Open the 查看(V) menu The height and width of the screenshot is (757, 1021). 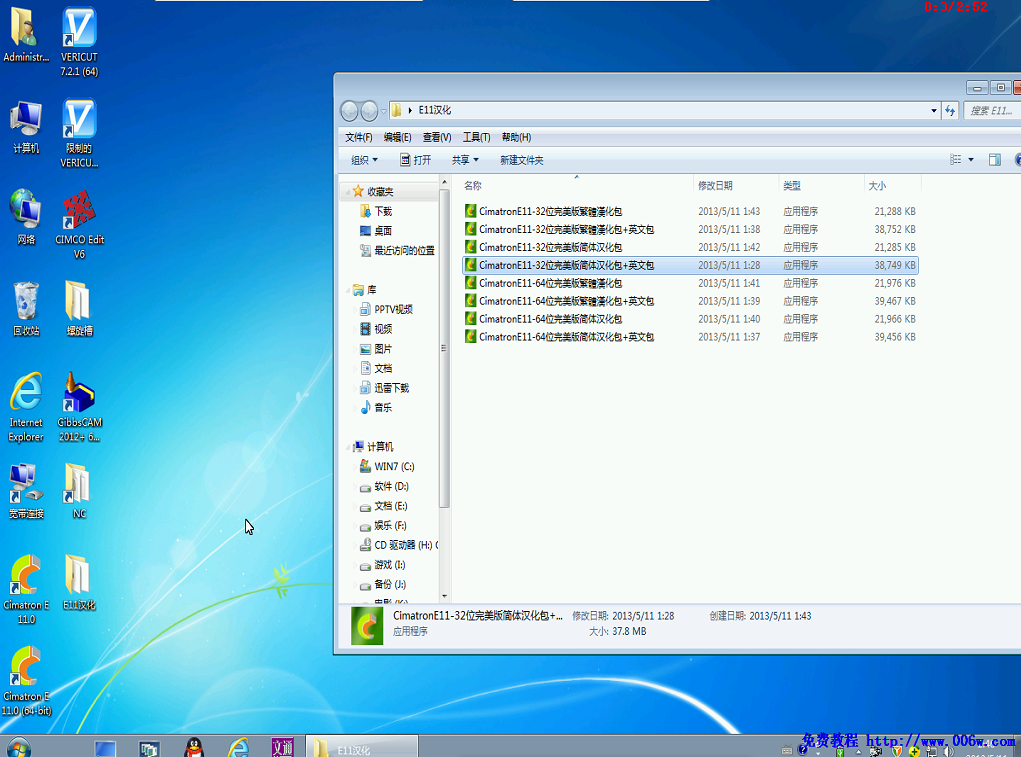coord(437,137)
